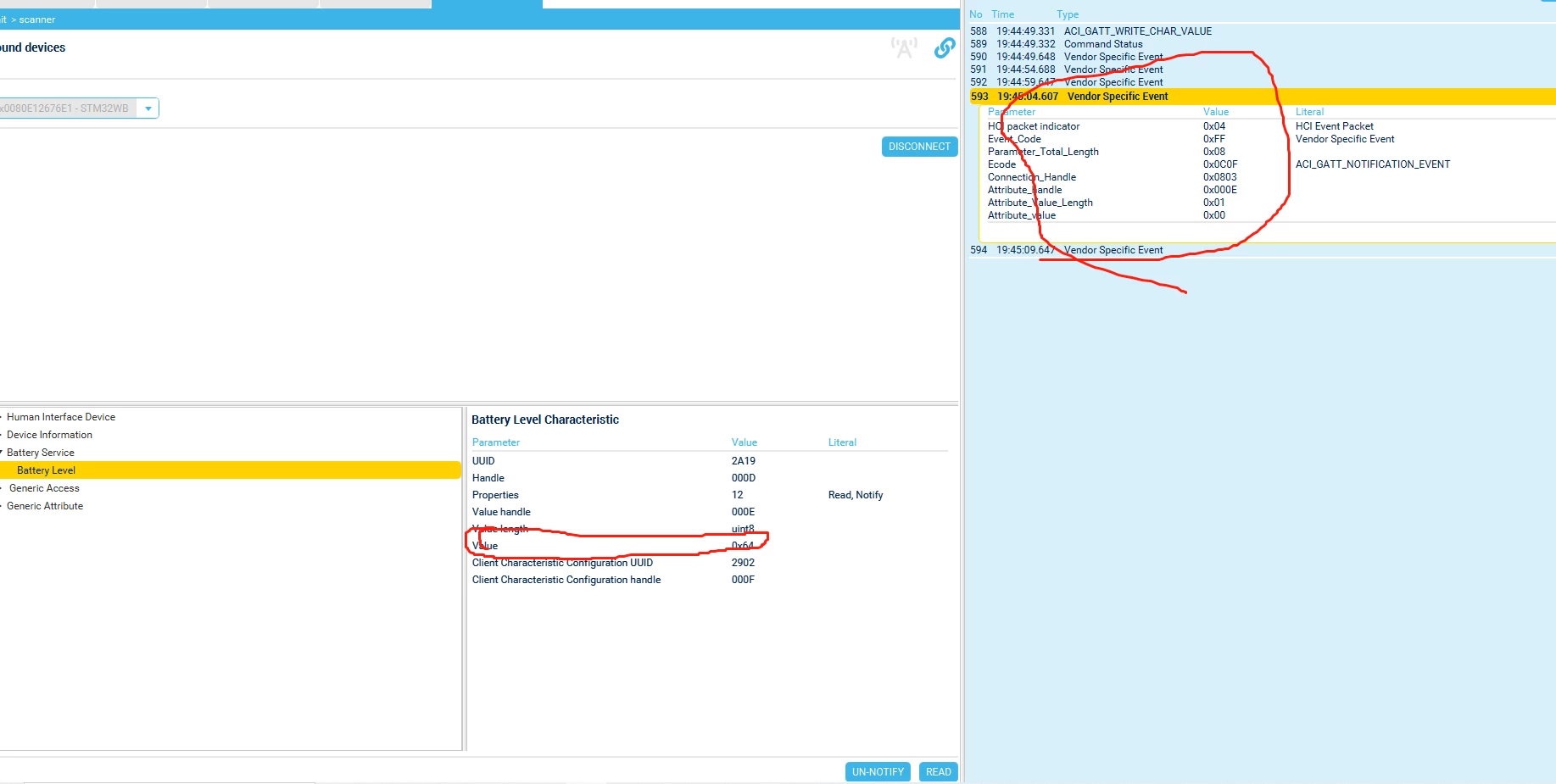Open the STM32WB device dropdown
This screenshot has height=784, width=1556.
[x=148, y=108]
